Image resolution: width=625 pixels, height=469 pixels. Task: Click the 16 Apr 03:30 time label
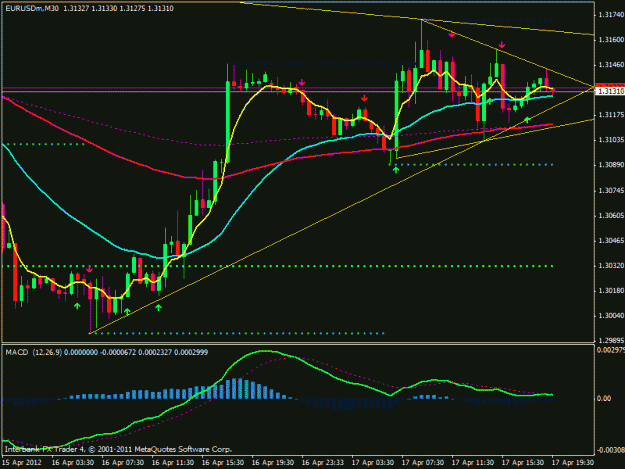[x=73, y=463]
